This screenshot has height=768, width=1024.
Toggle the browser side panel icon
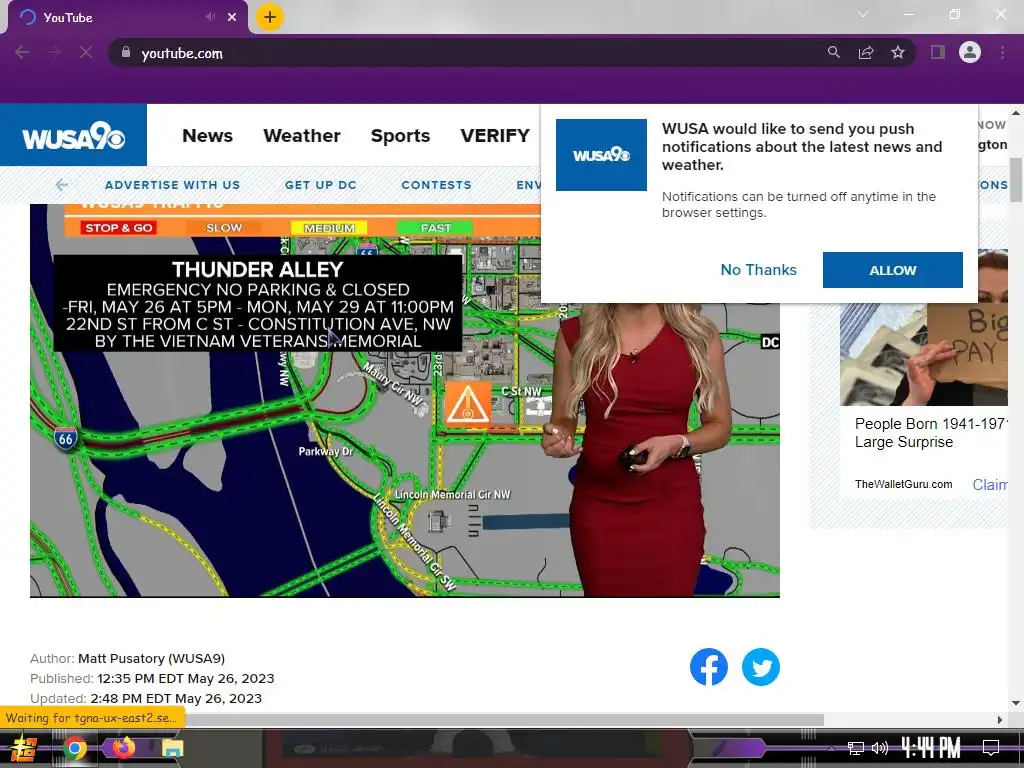click(x=938, y=52)
